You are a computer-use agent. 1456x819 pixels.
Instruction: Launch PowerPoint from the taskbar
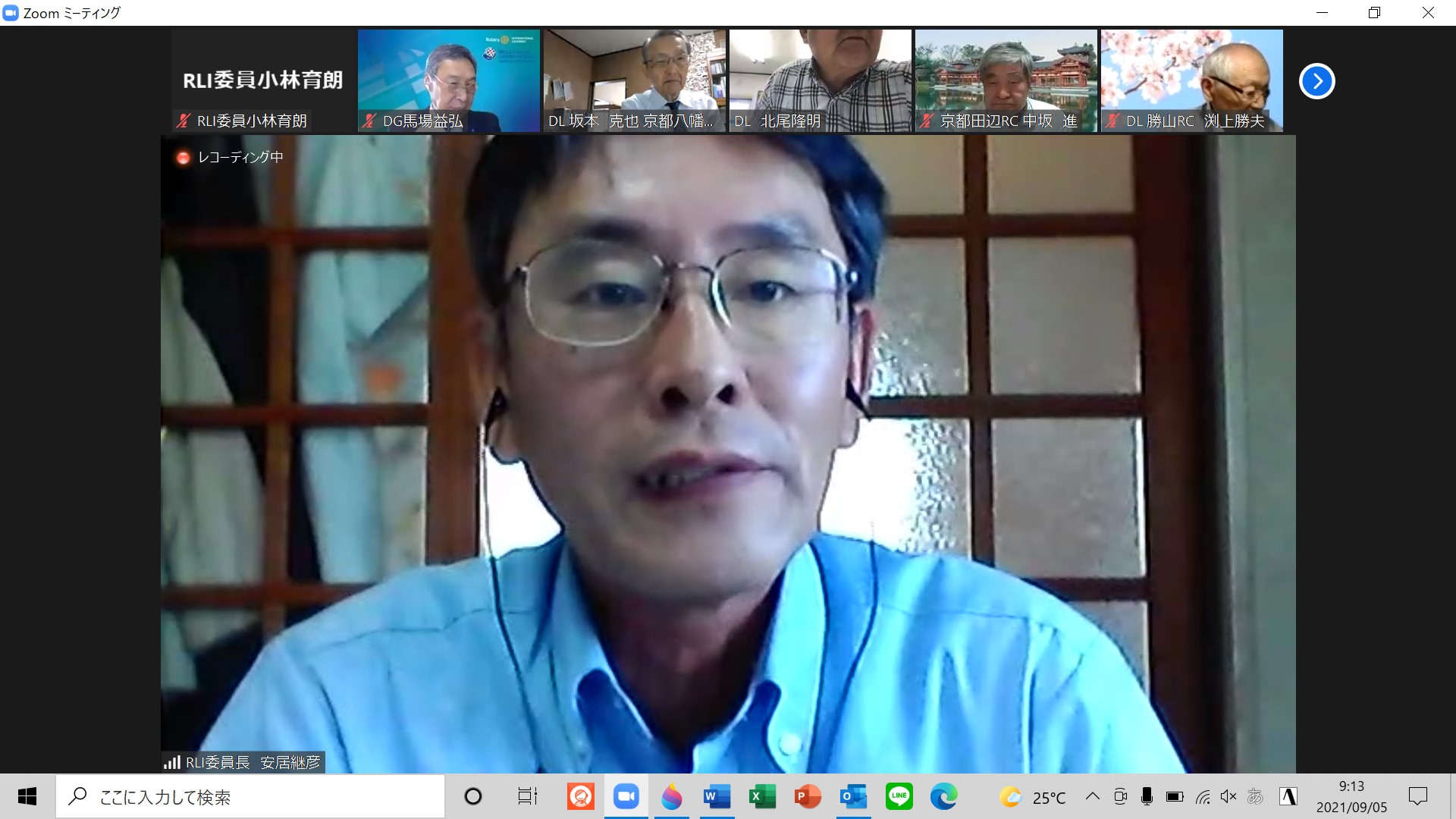point(807,796)
